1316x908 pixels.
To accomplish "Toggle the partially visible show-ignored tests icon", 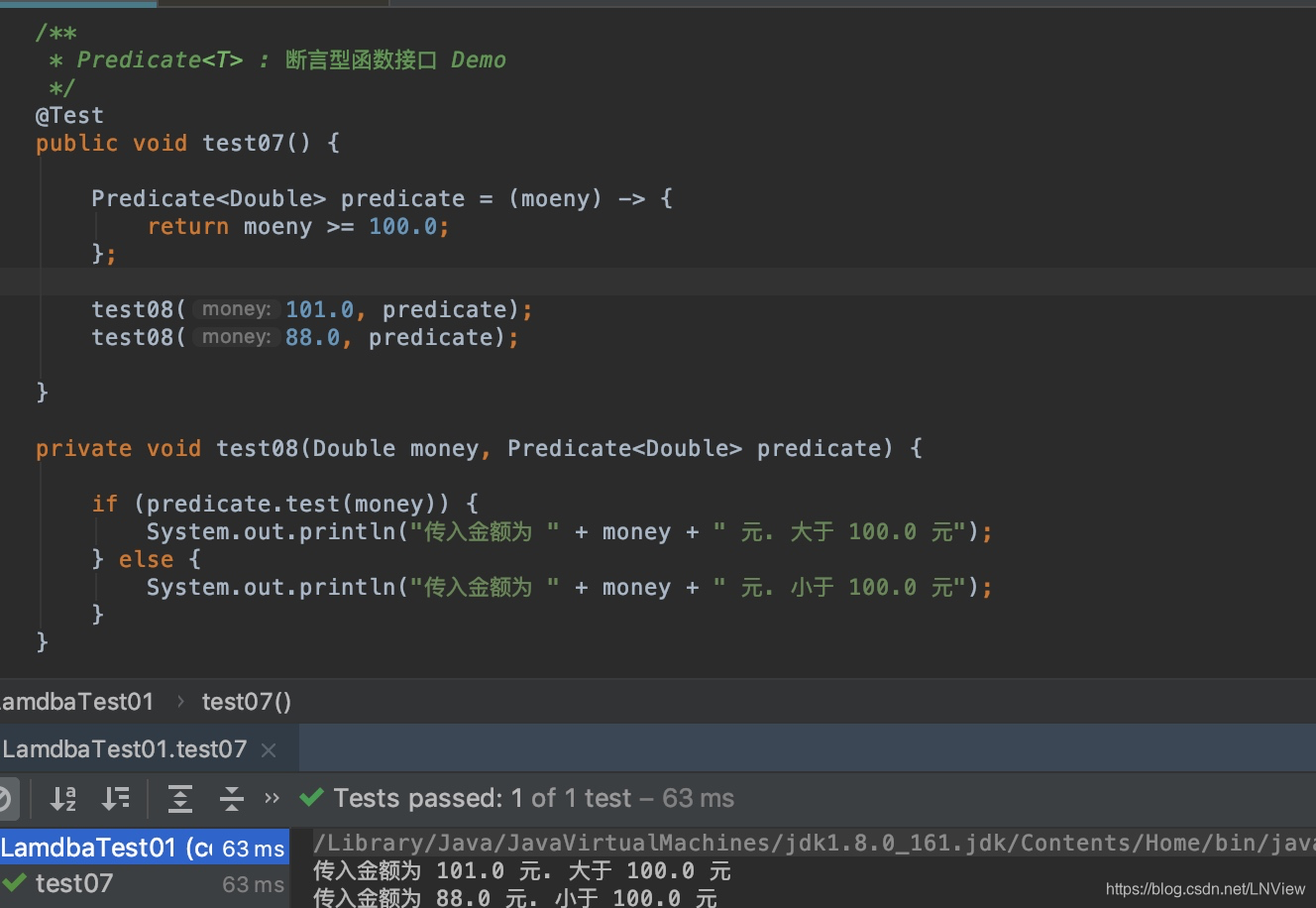I will click(x=6, y=798).
